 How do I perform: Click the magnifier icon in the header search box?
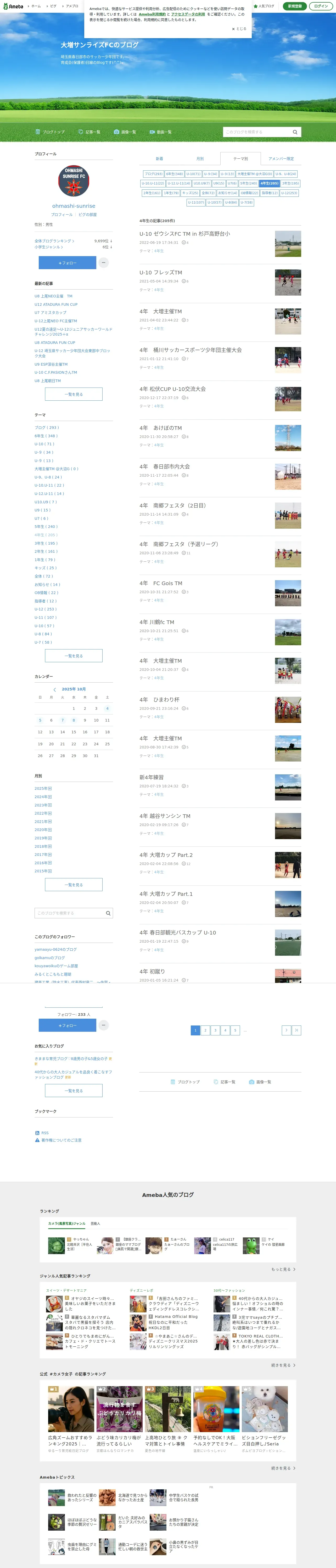pos(295,132)
